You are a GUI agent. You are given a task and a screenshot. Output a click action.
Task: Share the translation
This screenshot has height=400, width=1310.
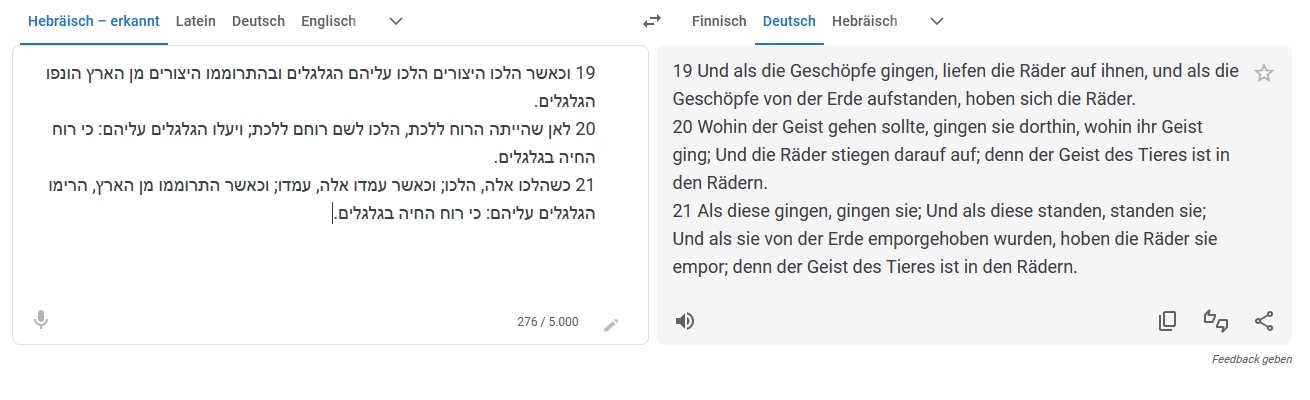1264,321
